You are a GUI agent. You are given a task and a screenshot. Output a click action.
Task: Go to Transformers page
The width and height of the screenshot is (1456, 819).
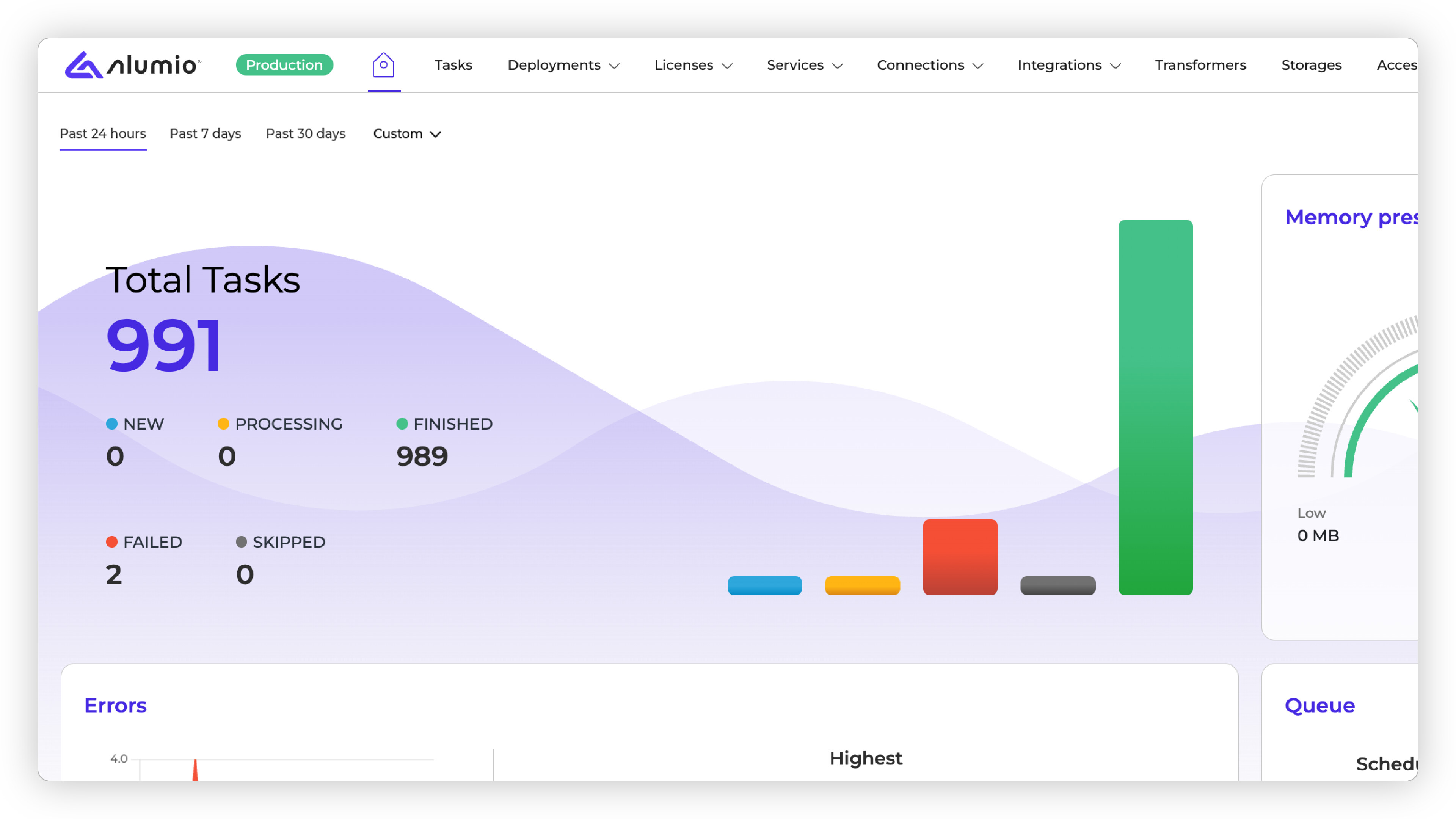(1200, 65)
